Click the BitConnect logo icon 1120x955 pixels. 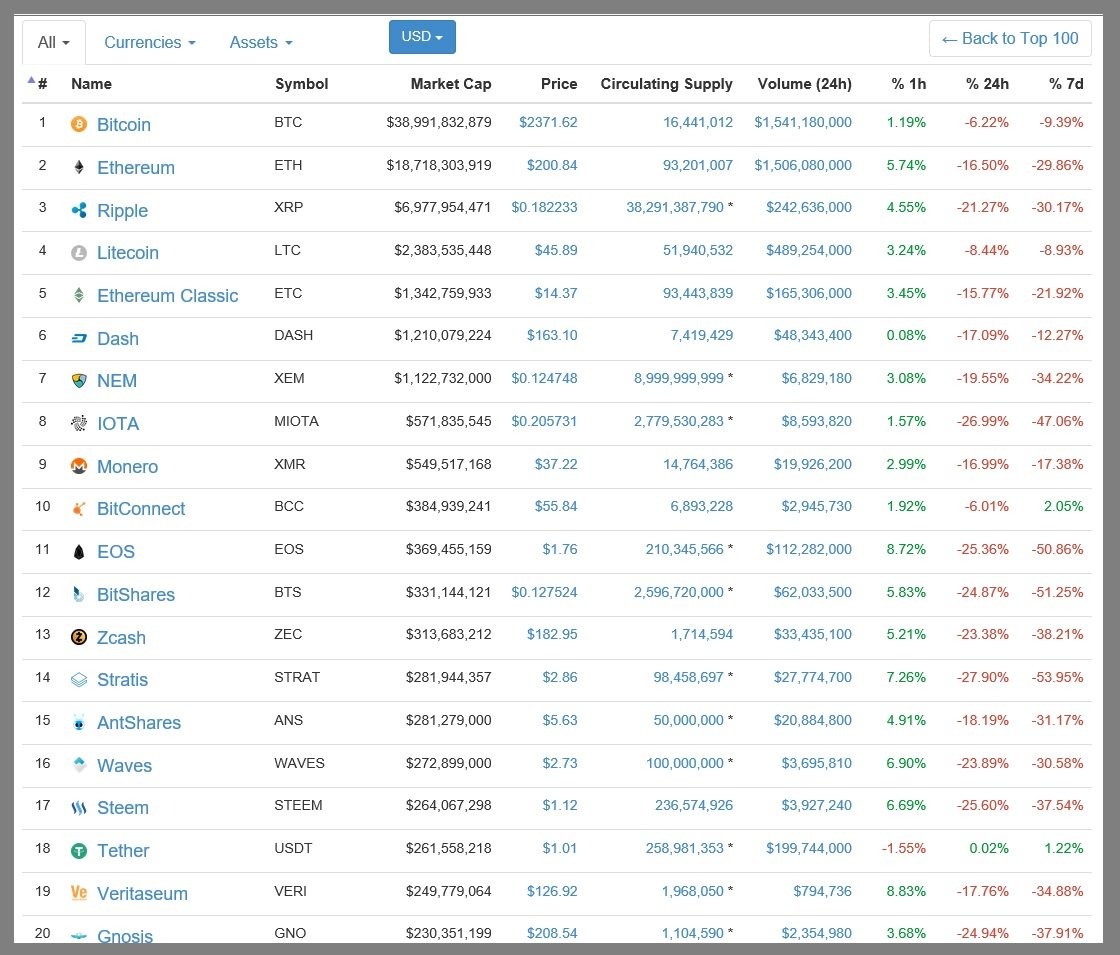79,509
